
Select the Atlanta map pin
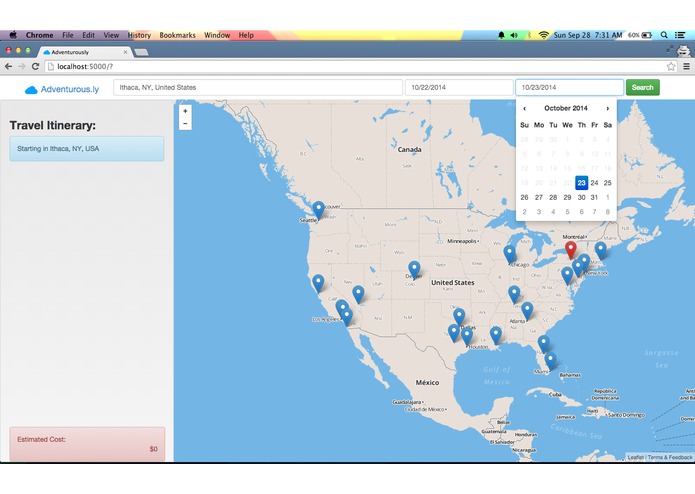527,311
